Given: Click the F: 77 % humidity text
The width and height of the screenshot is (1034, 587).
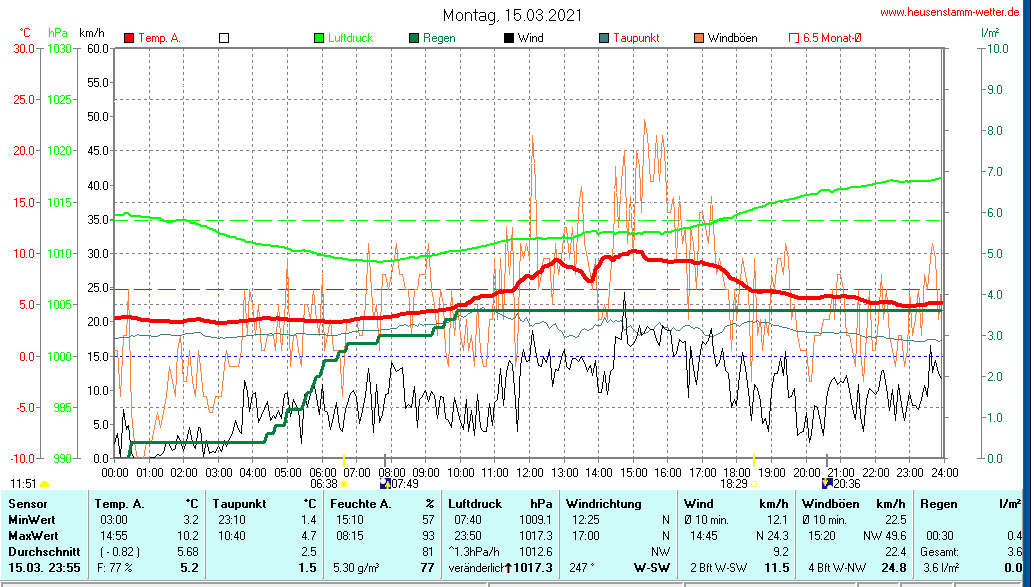Looking at the screenshot, I should tap(115, 568).
